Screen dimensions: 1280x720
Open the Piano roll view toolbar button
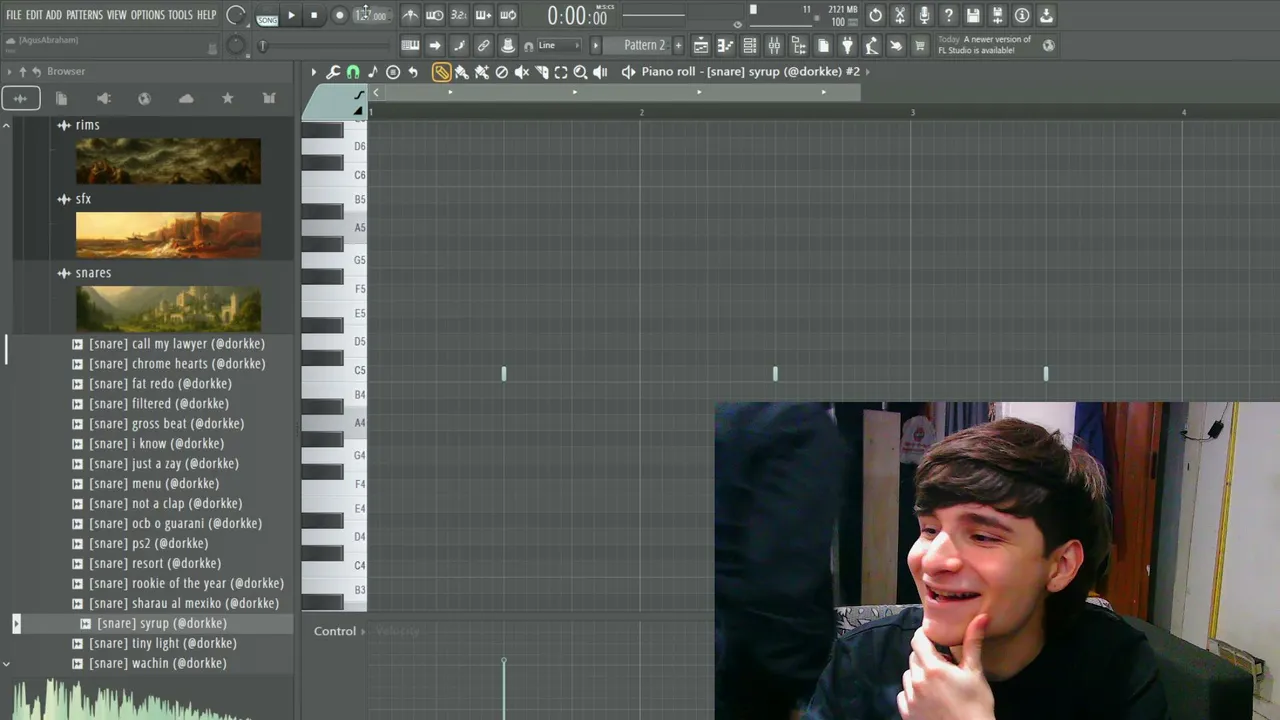(726, 46)
